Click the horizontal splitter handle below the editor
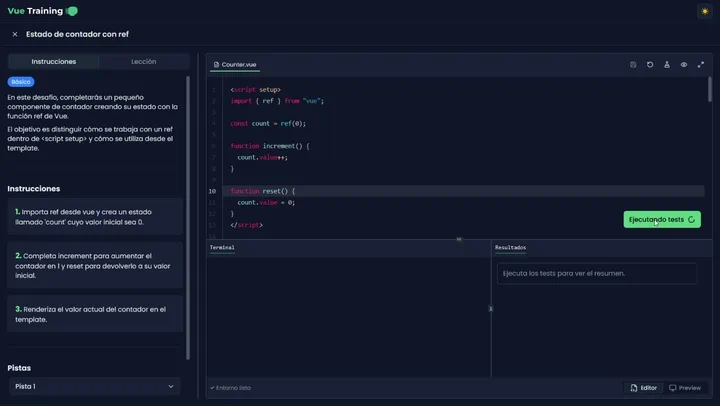This screenshot has width=720, height=406. tap(459, 239)
